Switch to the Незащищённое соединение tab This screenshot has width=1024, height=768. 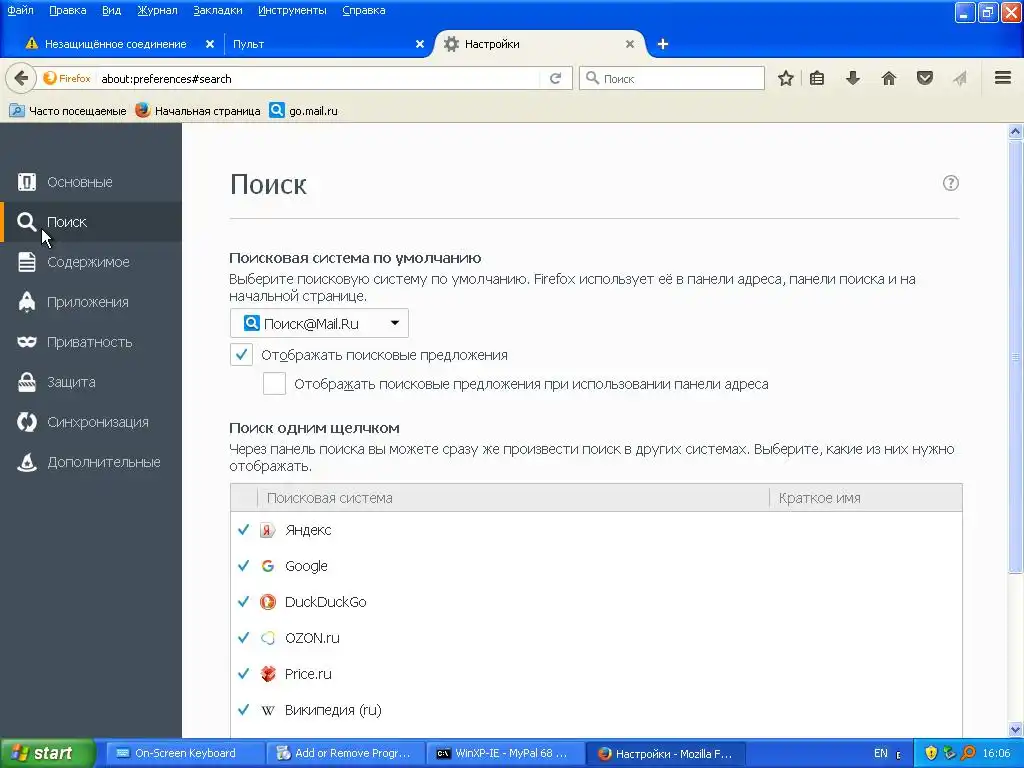[115, 44]
